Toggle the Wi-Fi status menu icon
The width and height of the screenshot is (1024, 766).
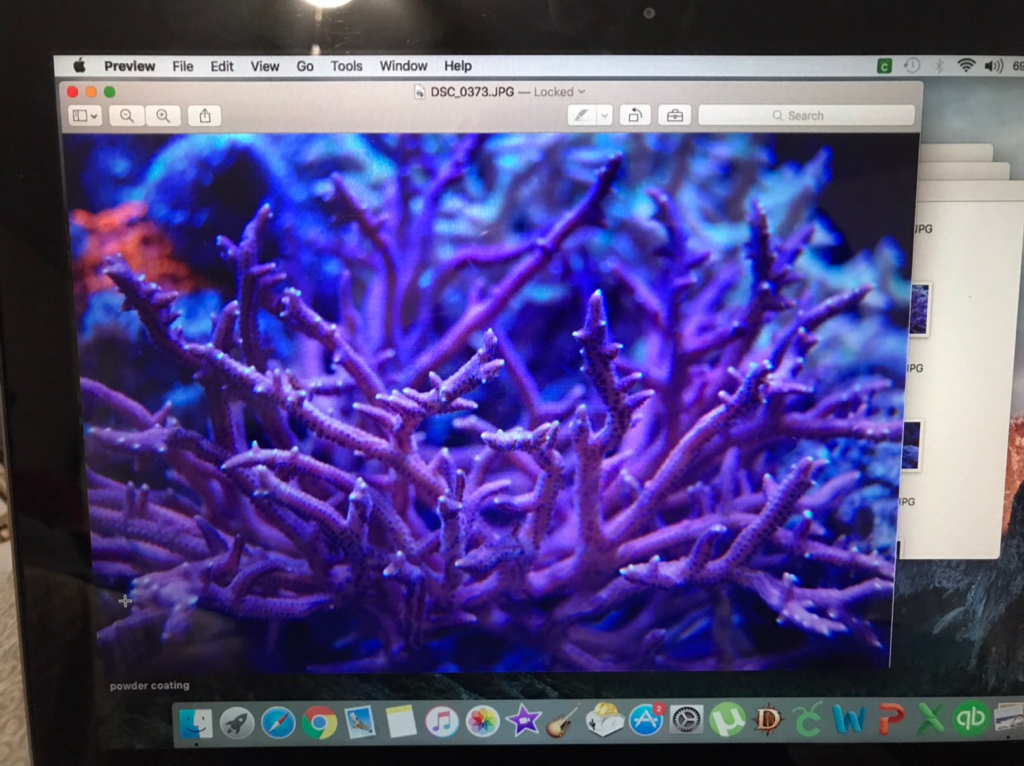pos(966,65)
